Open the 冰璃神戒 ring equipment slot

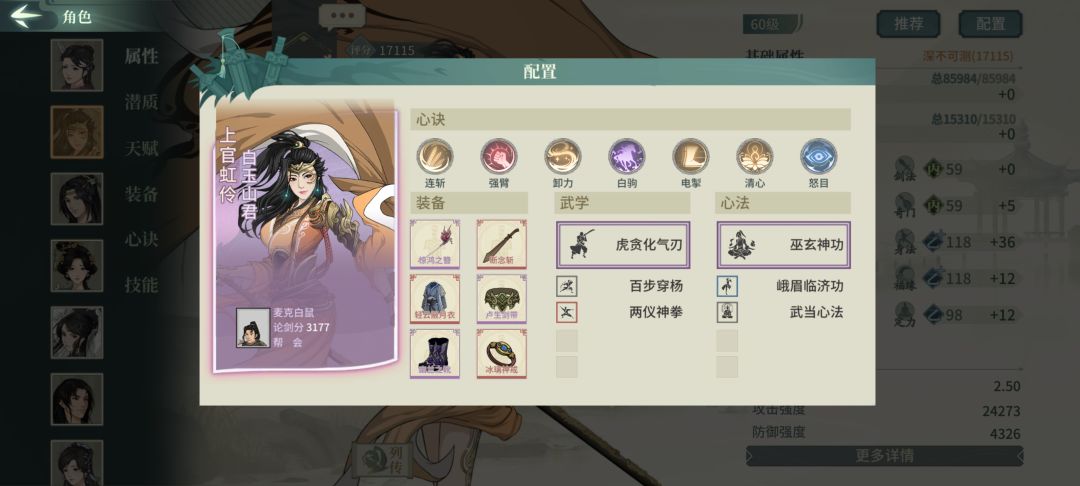point(501,353)
